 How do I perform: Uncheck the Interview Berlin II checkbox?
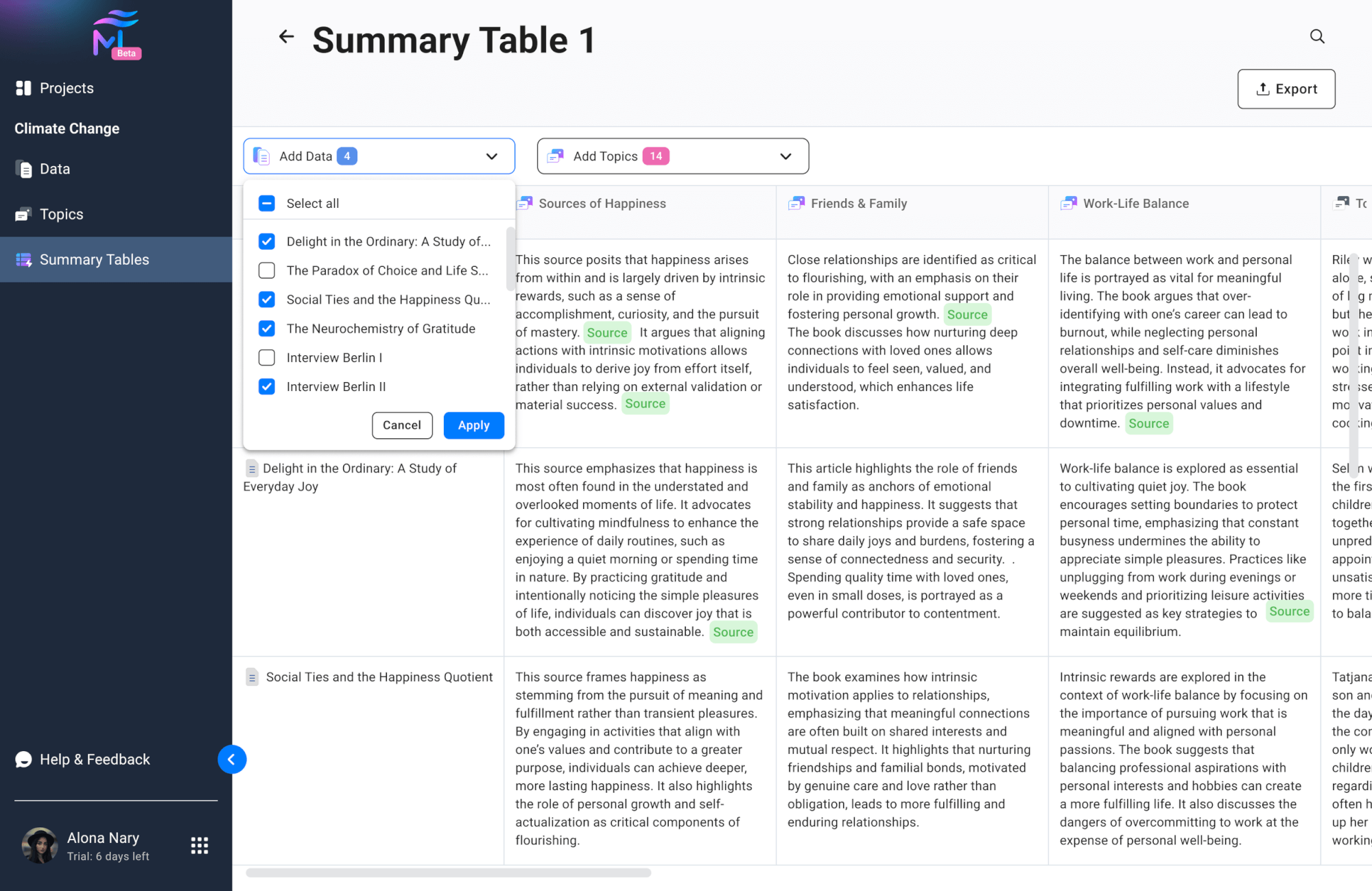[x=267, y=387]
